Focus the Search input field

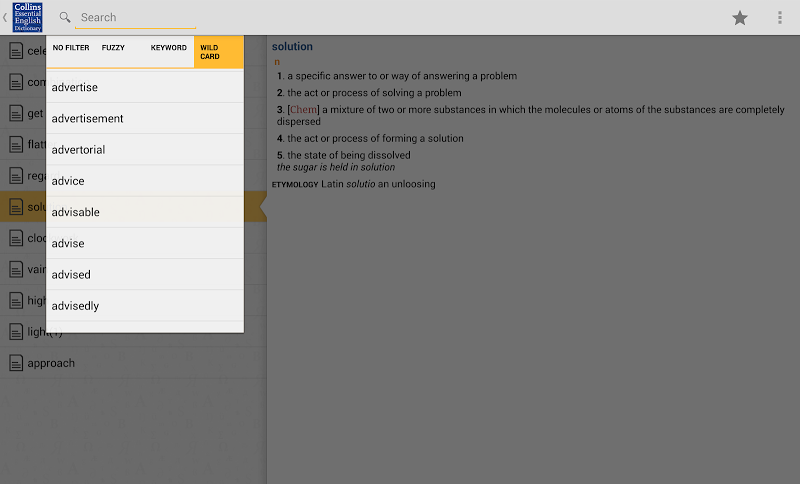pyautogui.click(x=136, y=18)
